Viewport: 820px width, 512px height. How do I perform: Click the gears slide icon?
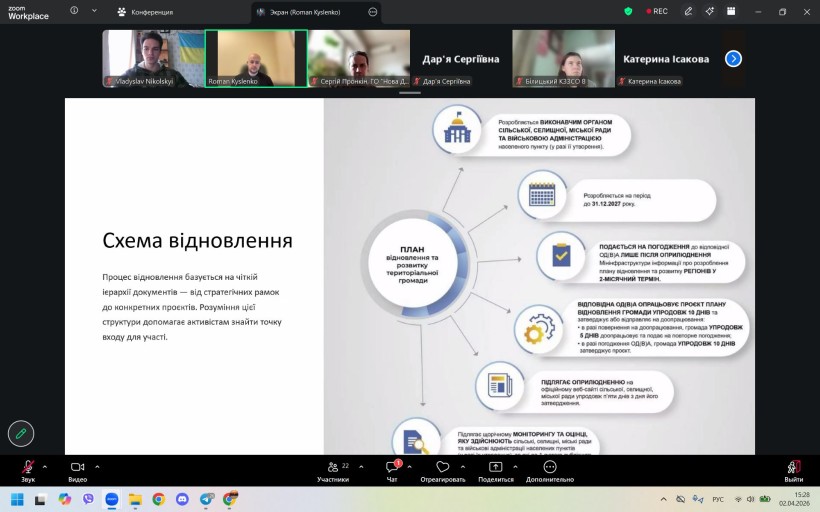click(x=539, y=329)
